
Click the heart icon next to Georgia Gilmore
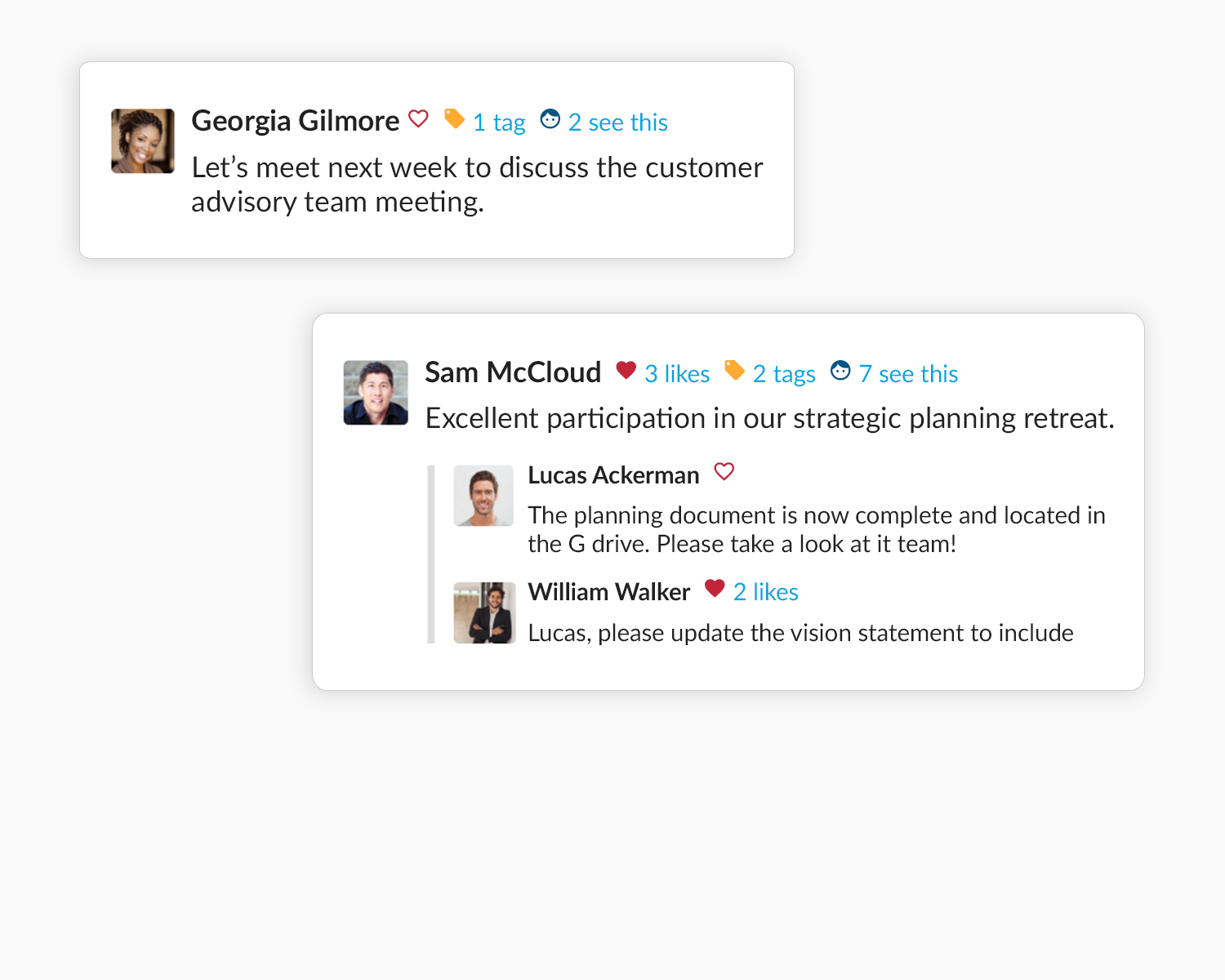419,119
